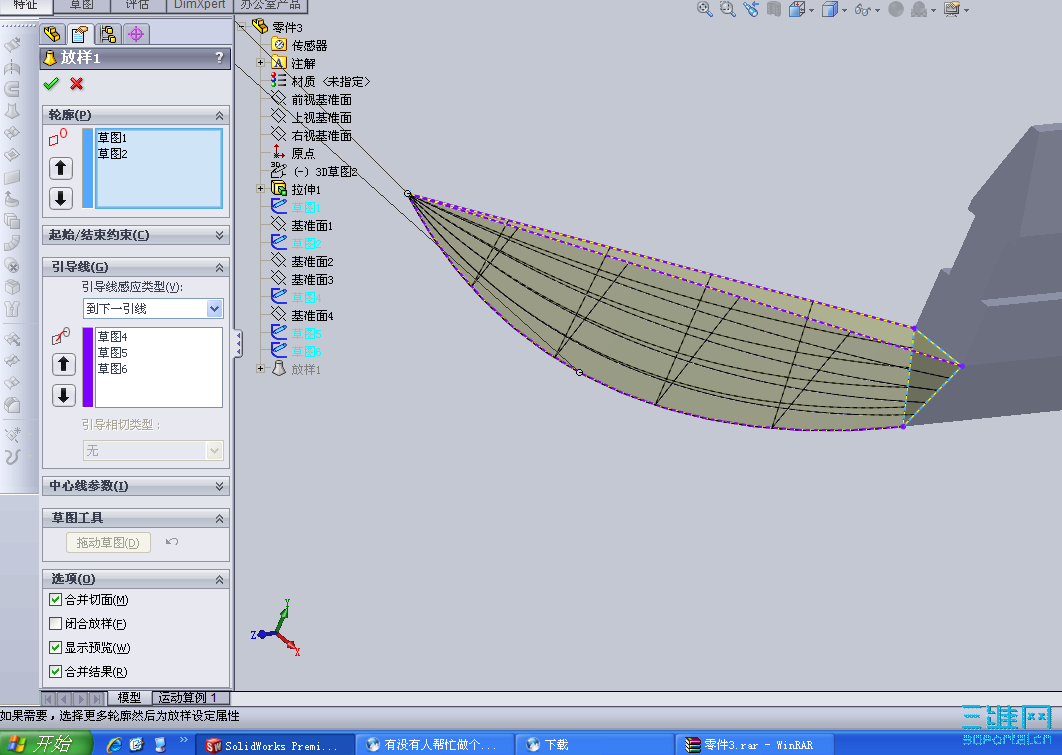Open the DimXpertManager tab icon
This screenshot has width=1062, height=755.
click(x=136, y=34)
